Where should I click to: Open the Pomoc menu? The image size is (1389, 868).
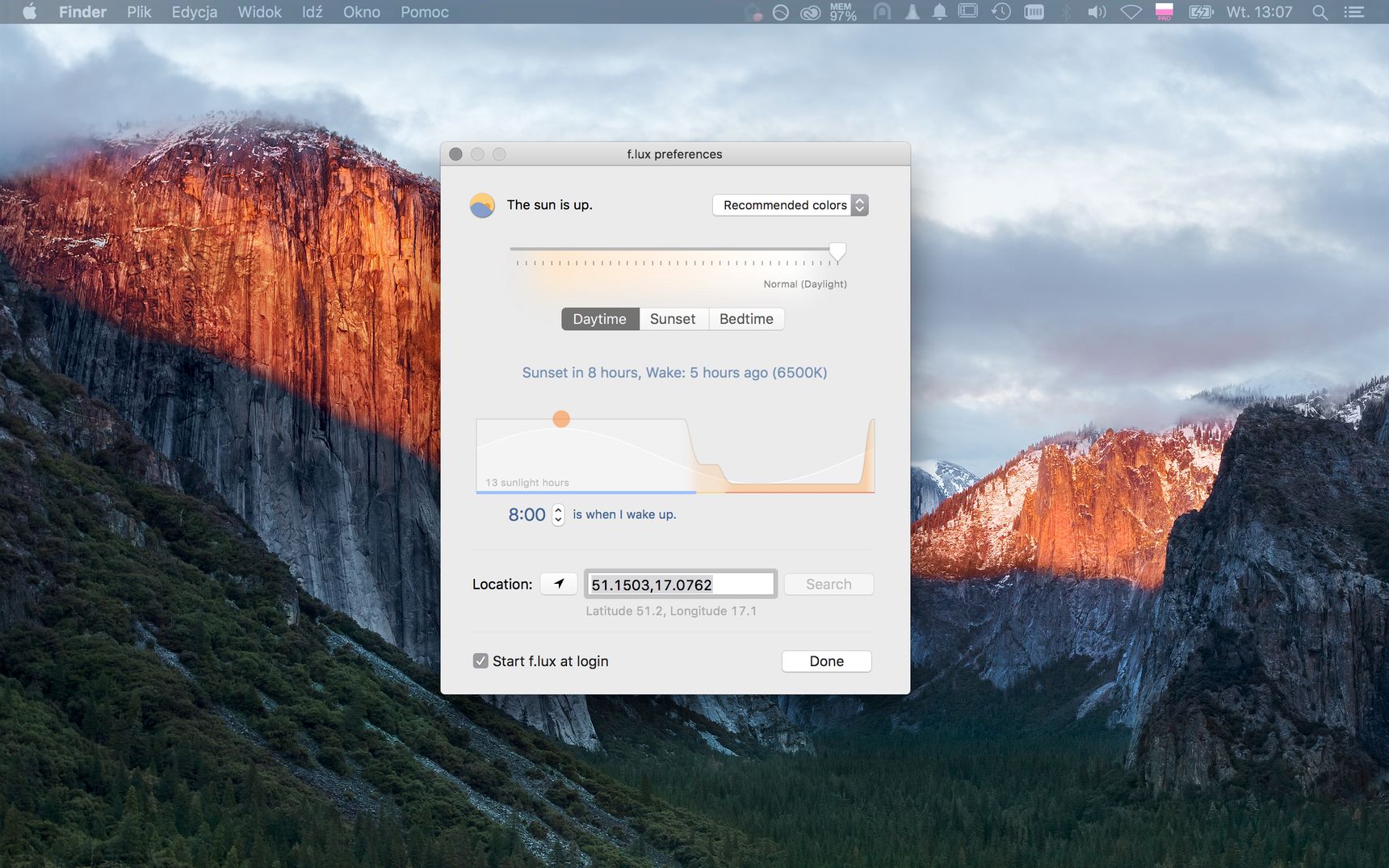[x=425, y=12]
